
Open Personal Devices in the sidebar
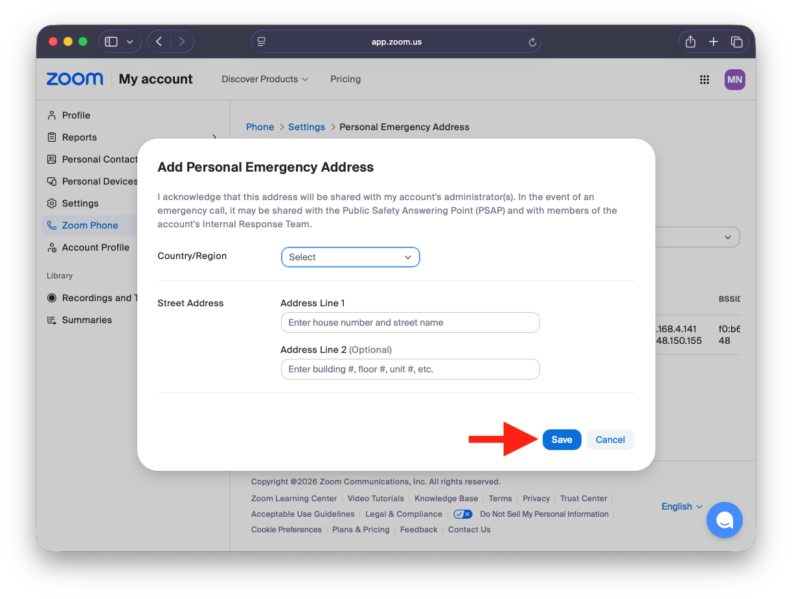(99, 181)
